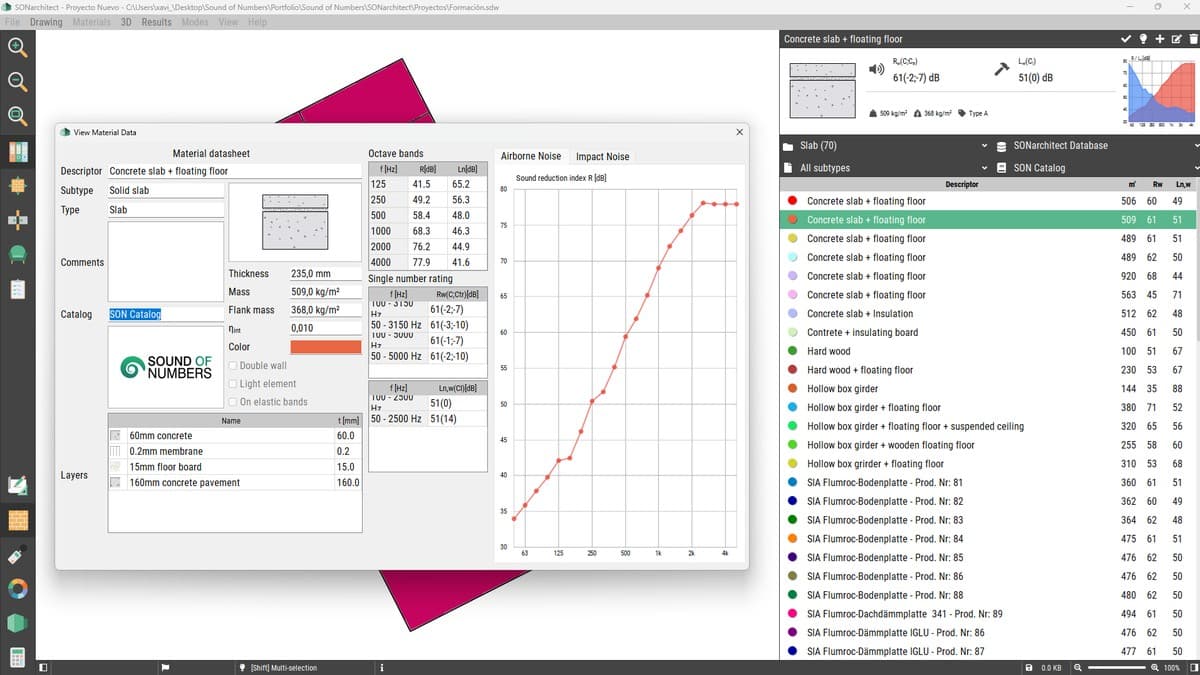Toggle the On elastic bands checkbox
Image resolution: width=1200 pixels, height=675 pixels.
tap(232, 402)
